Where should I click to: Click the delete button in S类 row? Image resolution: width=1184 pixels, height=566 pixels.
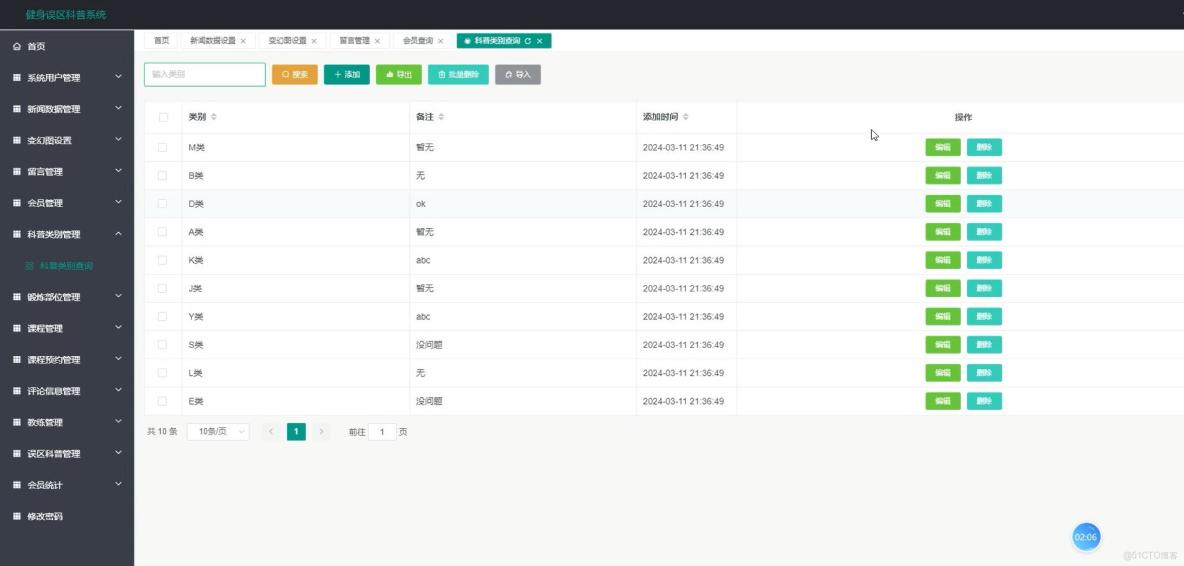tap(985, 345)
